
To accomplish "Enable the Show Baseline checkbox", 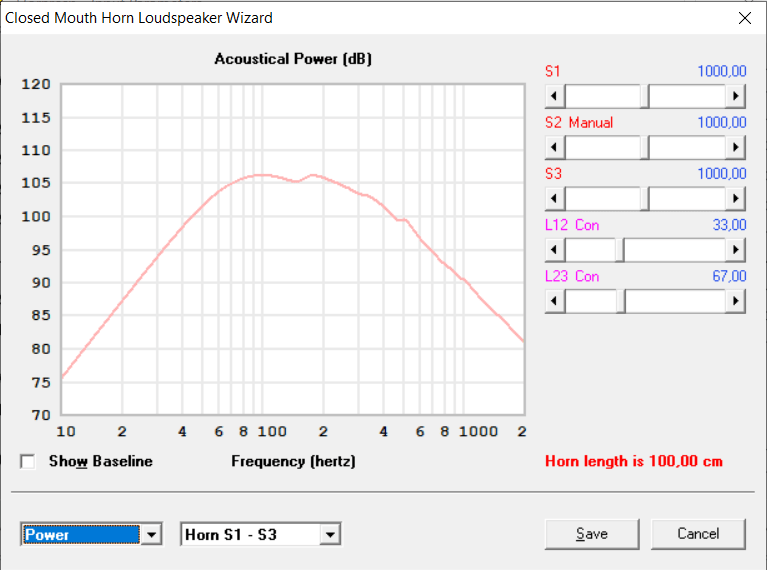I will 28,461.
